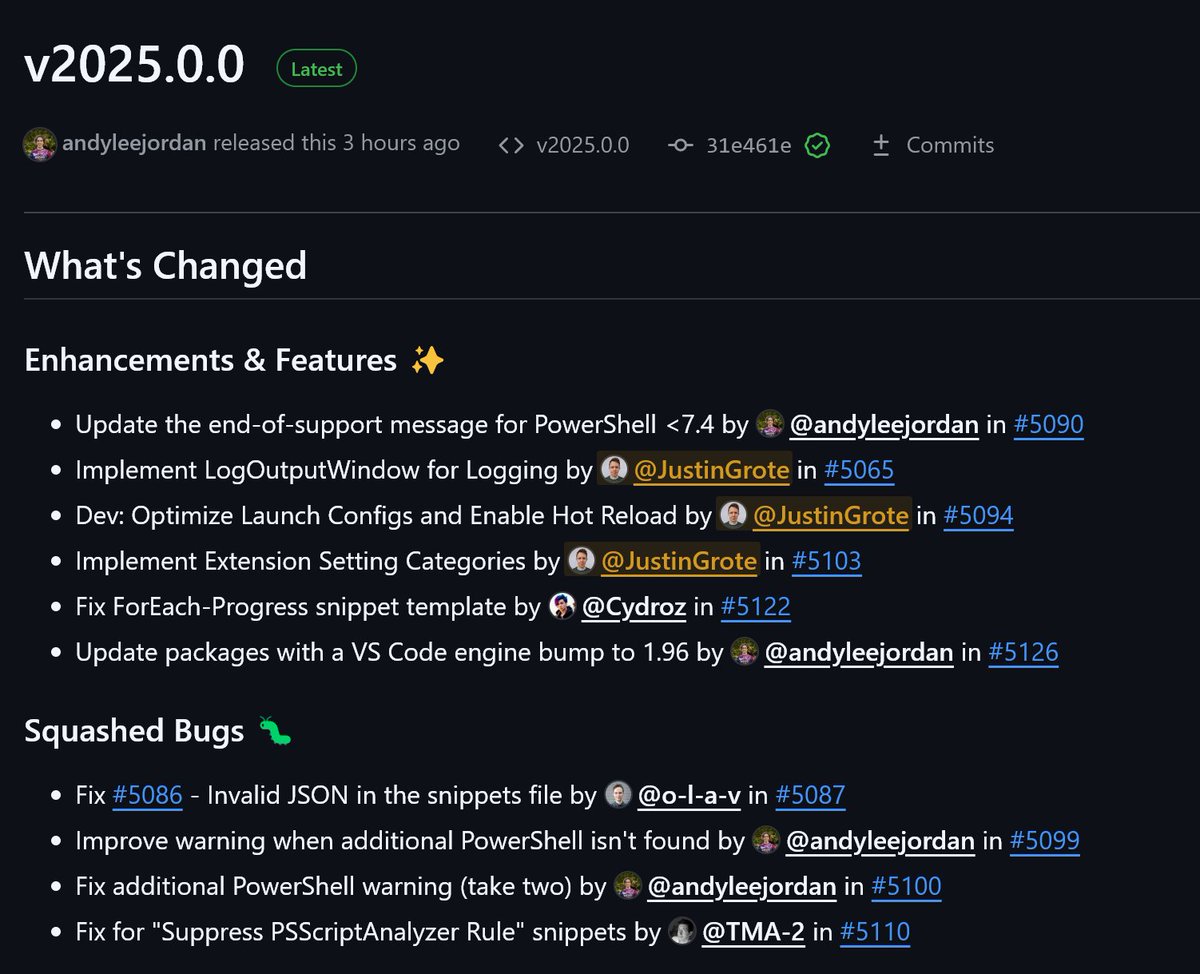Click @JustinGrote mention in LogOutputWindow row
The image size is (1200, 974).
coord(712,471)
